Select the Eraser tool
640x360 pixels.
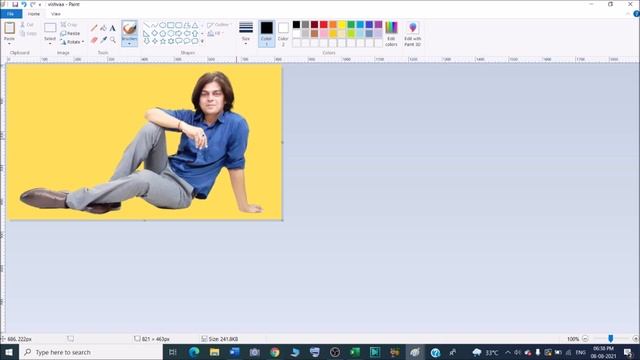(x=94, y=40)
